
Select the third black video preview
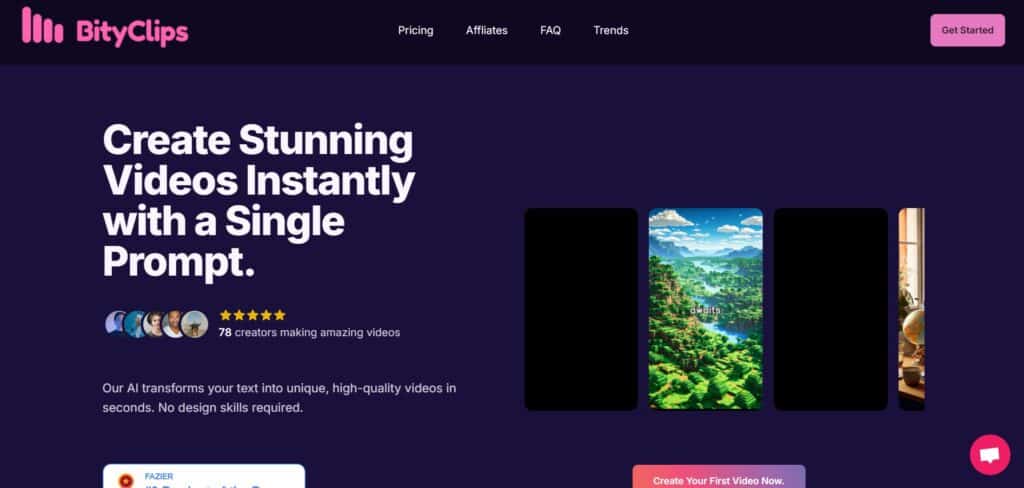click(x=831, y=309)
